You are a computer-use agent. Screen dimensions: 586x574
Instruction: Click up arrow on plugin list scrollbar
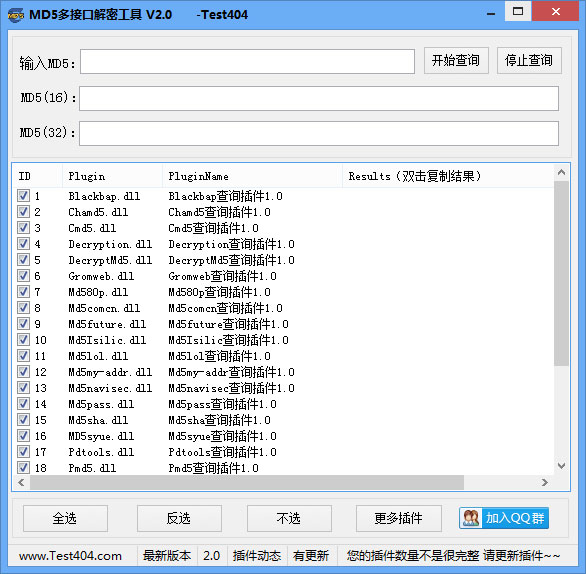point(561,172)
